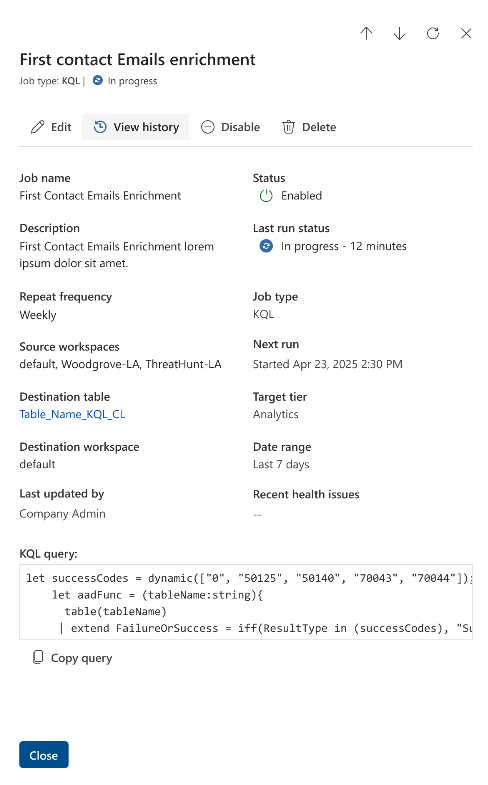Screen dimensions: 488x785
Task: Go to next job with down arrow
Action: pos(399,34)
